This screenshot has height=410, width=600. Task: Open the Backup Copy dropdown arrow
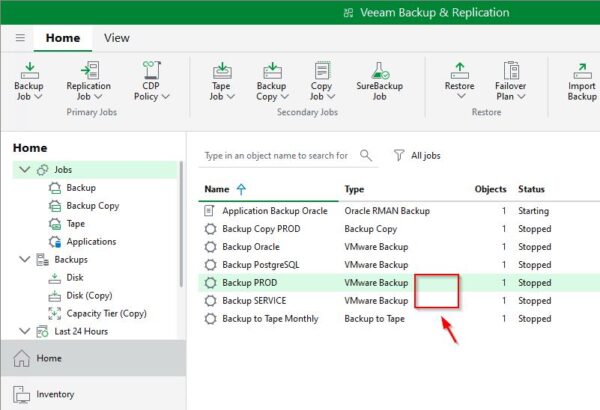(x=284, y=96)
